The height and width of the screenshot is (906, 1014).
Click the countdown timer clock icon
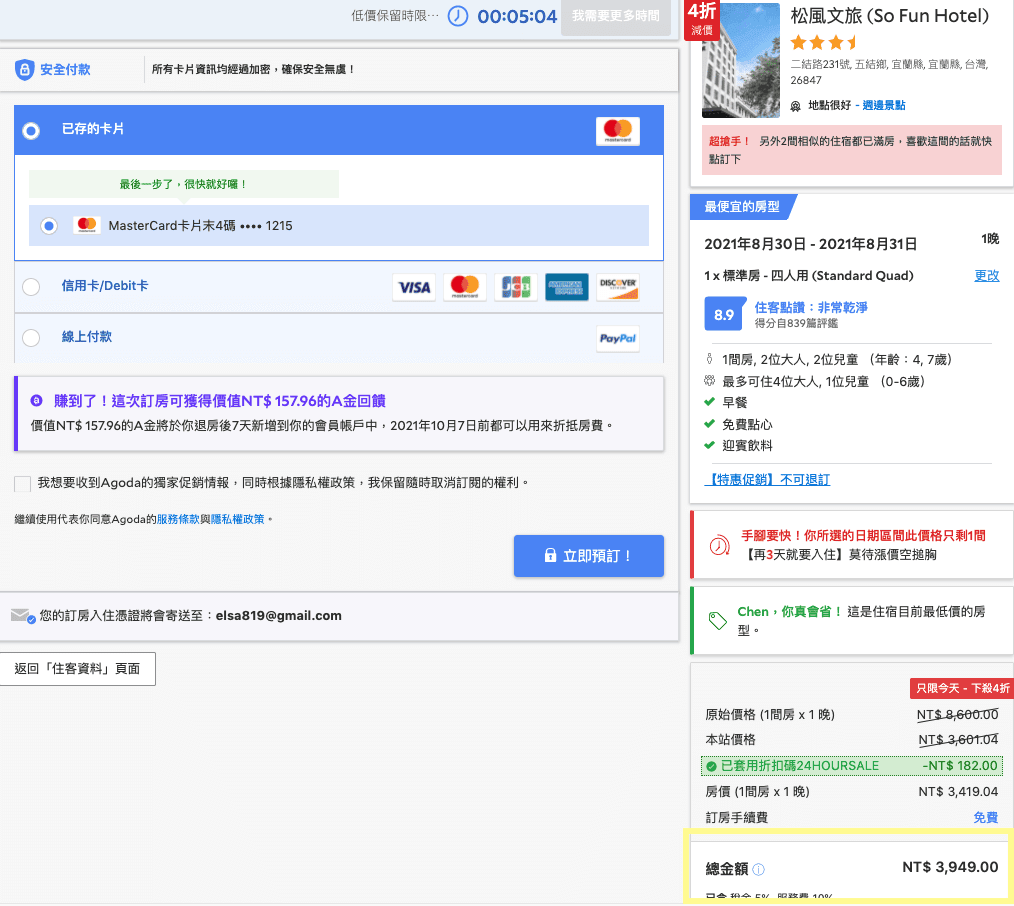(456, 16)
